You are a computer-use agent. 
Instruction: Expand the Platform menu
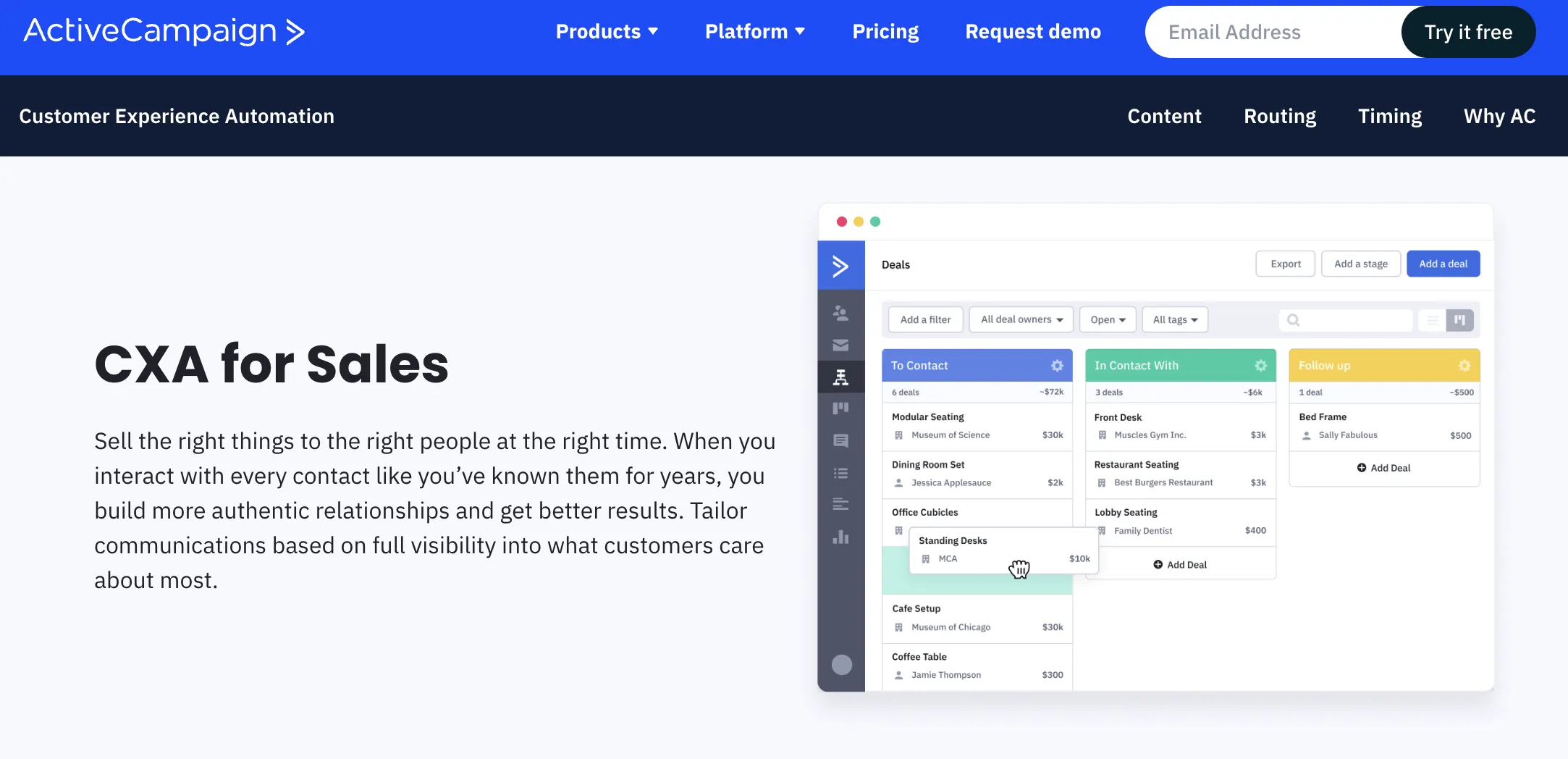tap(755, 32)
